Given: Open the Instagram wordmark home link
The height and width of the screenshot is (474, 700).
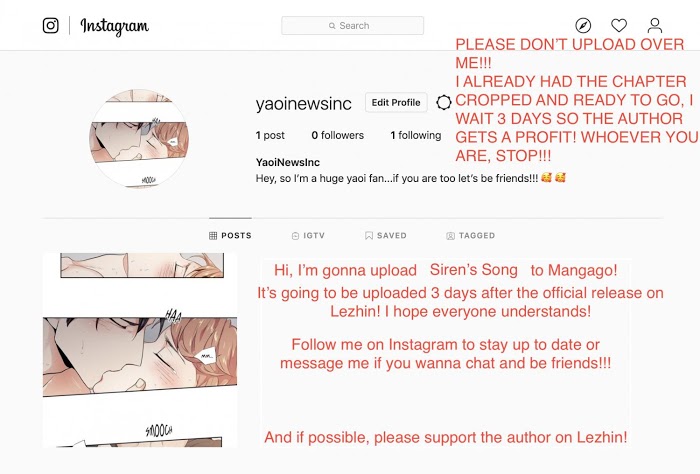Looking at the screenshot, I should 114,26.
